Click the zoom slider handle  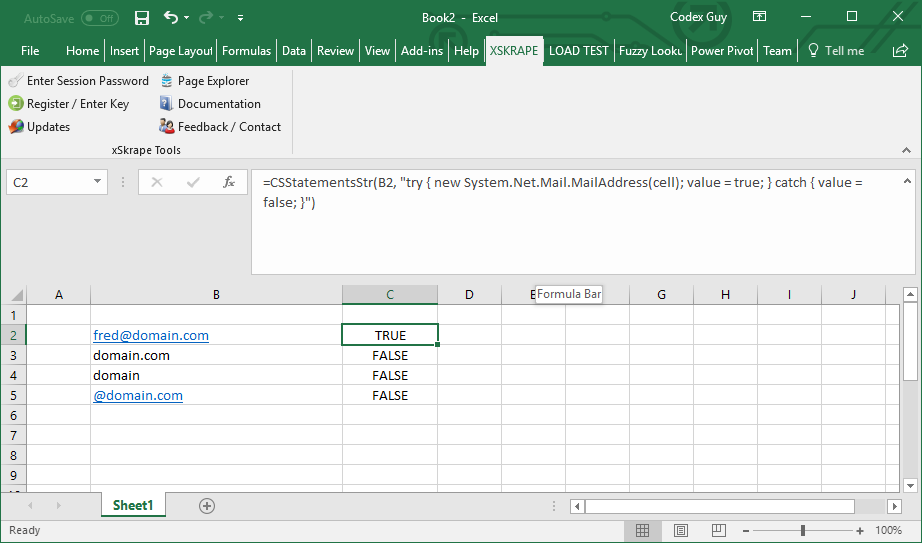(x=803, y=531)
